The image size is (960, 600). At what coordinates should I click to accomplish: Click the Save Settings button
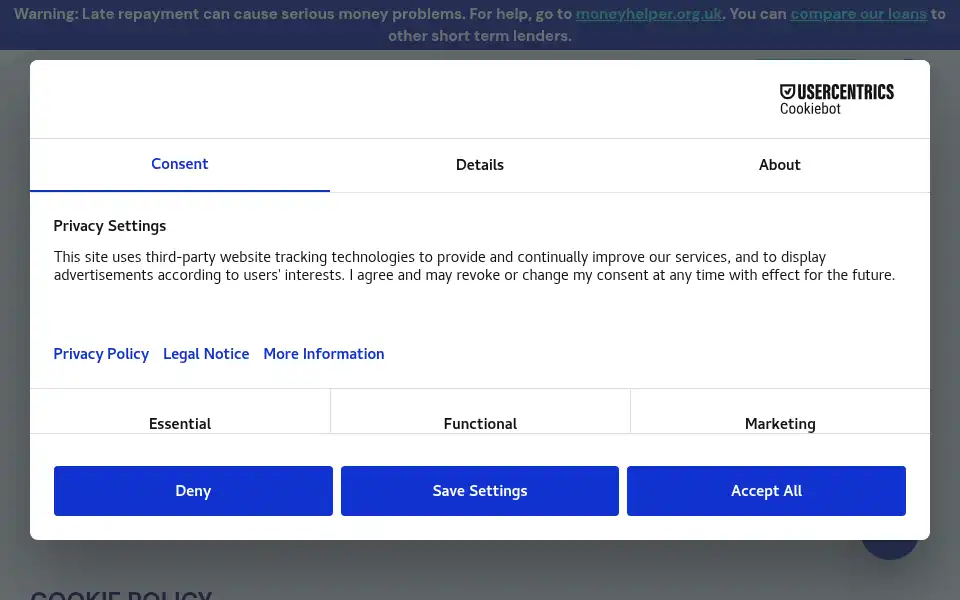coord(479,490)
